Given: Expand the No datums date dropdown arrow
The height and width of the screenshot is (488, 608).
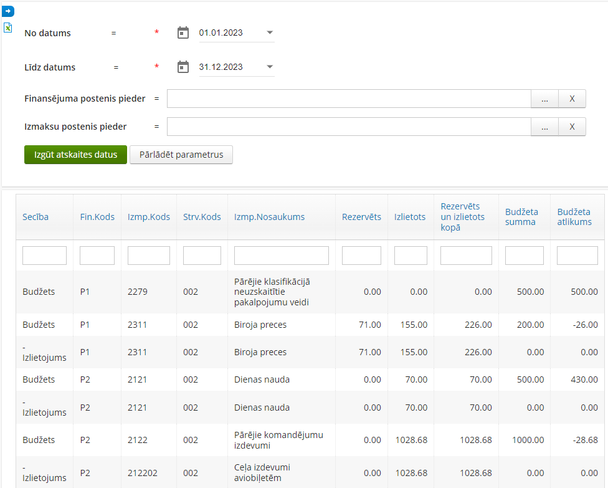Looking at the screenshot, I should [x=270, y=33].
